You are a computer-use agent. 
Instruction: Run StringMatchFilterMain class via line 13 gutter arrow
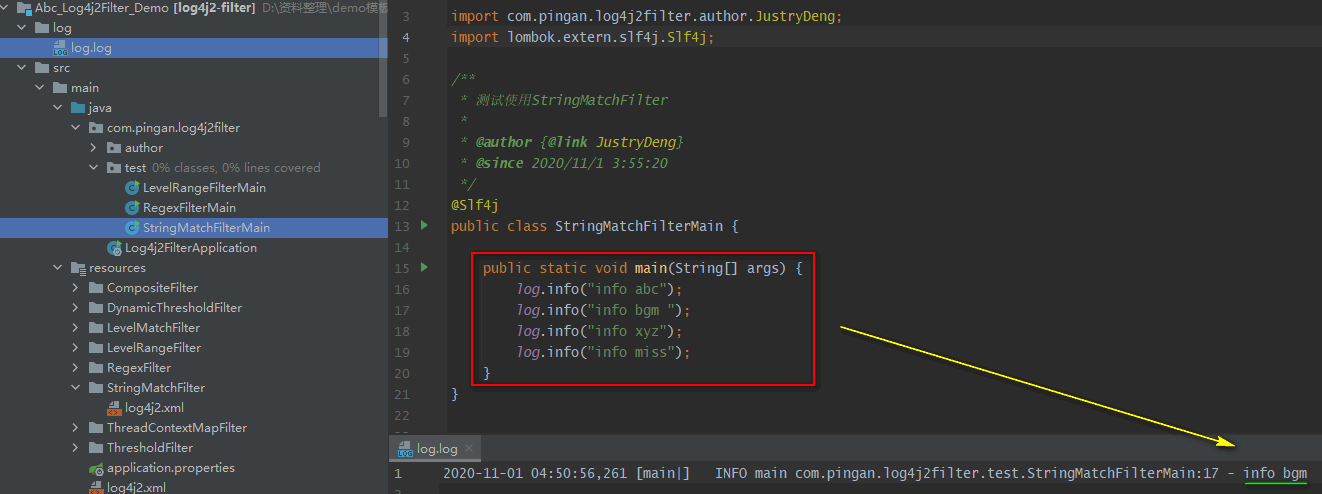pyautogui.click(x=424, y=226)
